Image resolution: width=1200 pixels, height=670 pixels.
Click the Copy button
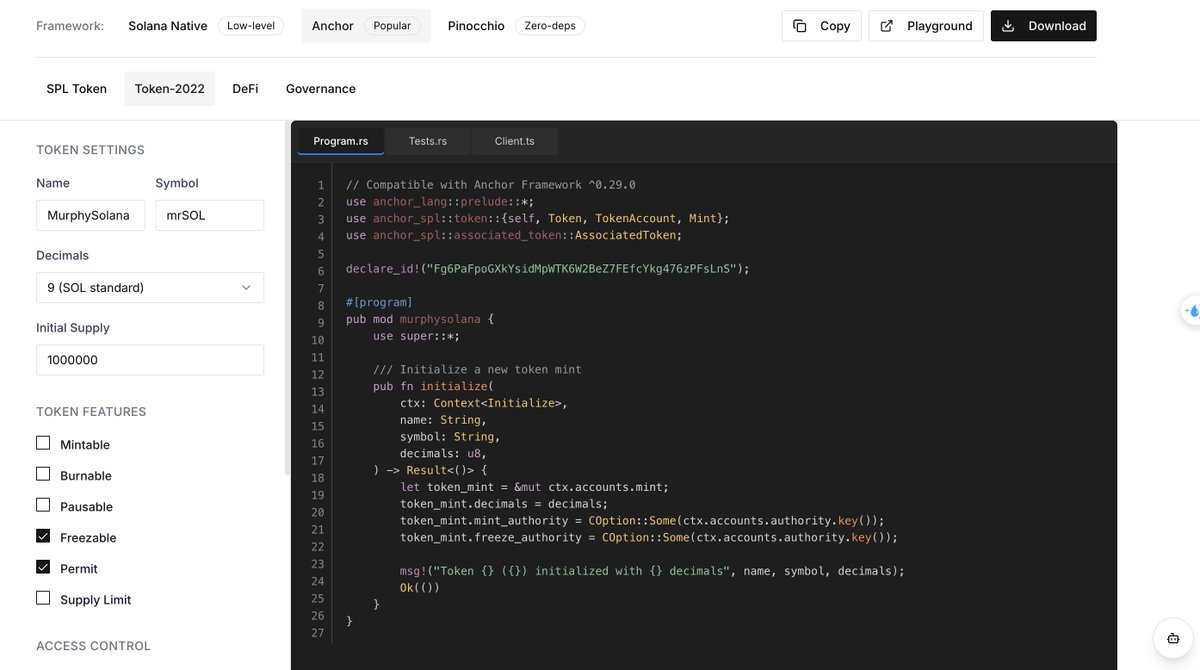point(821,26)
